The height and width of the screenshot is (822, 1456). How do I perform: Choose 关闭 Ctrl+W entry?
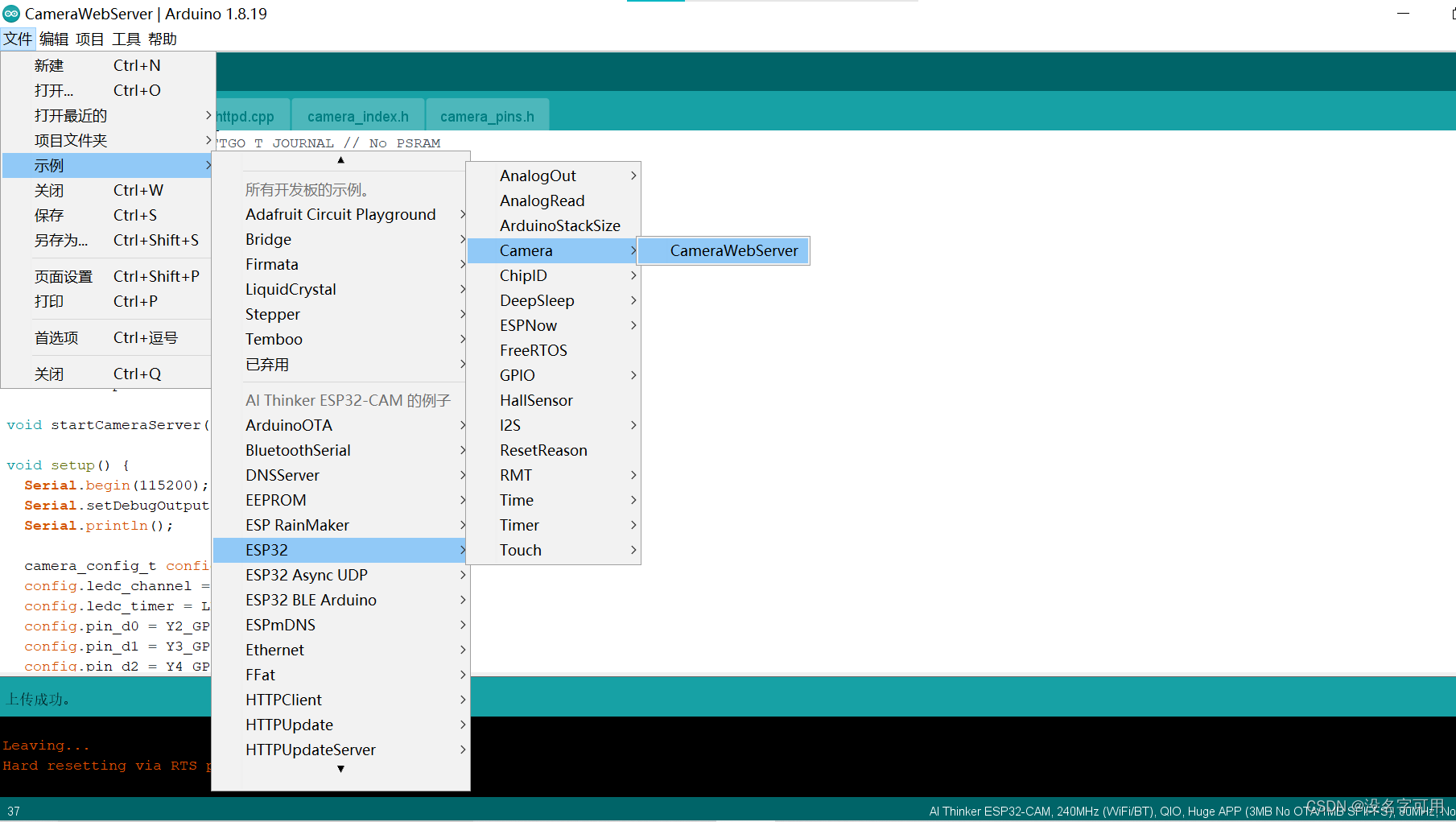click(x=108, y=190)
